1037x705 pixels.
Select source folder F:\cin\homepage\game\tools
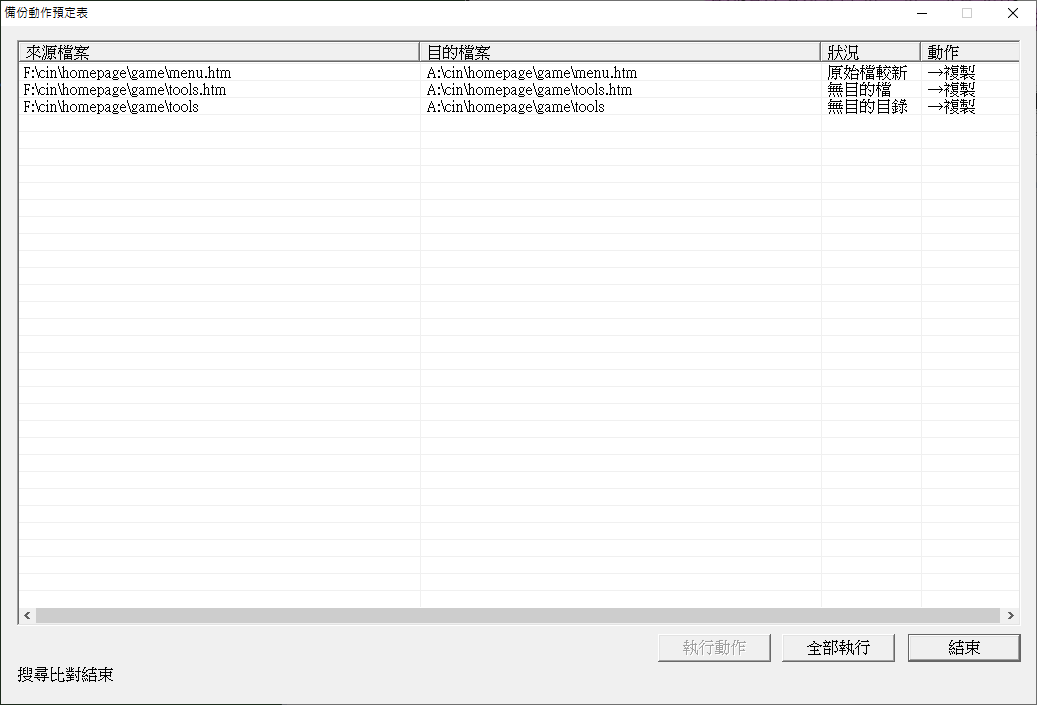110,107
